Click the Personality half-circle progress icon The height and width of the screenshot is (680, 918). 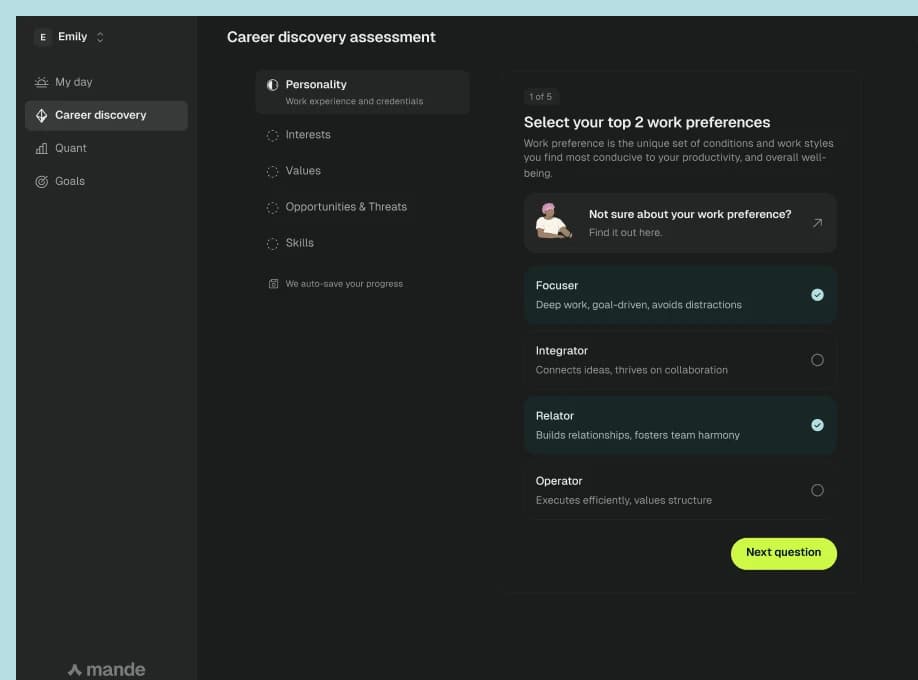(x=272, y=85)
